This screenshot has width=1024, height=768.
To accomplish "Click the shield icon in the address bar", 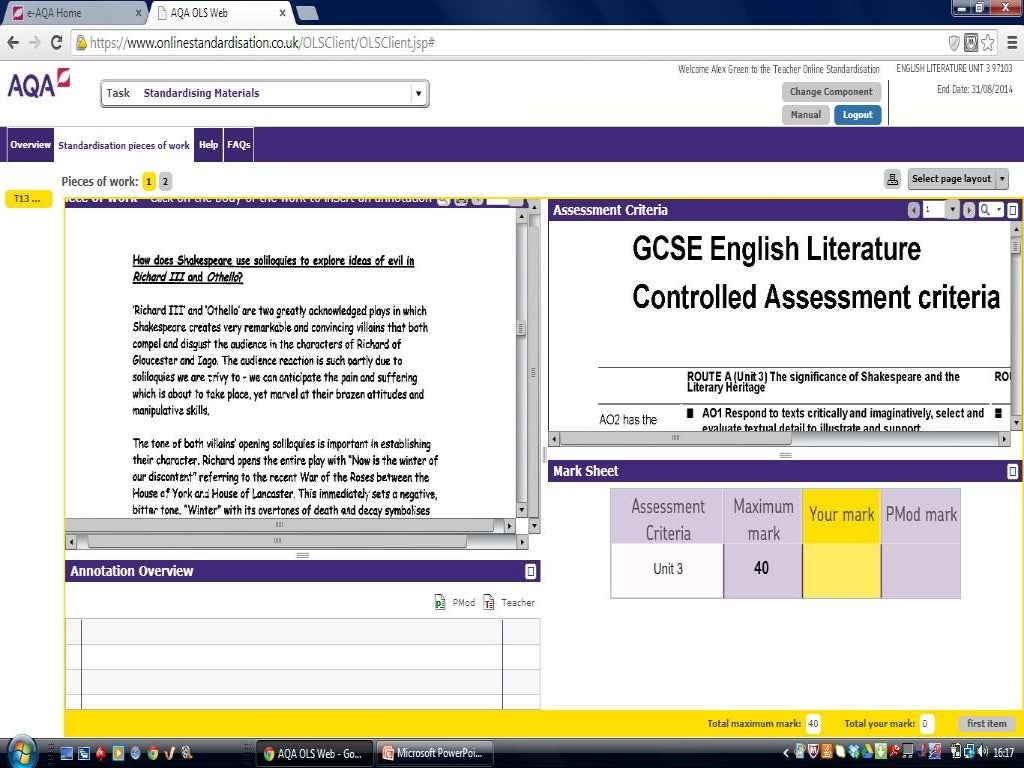I will tap(954, 43).
